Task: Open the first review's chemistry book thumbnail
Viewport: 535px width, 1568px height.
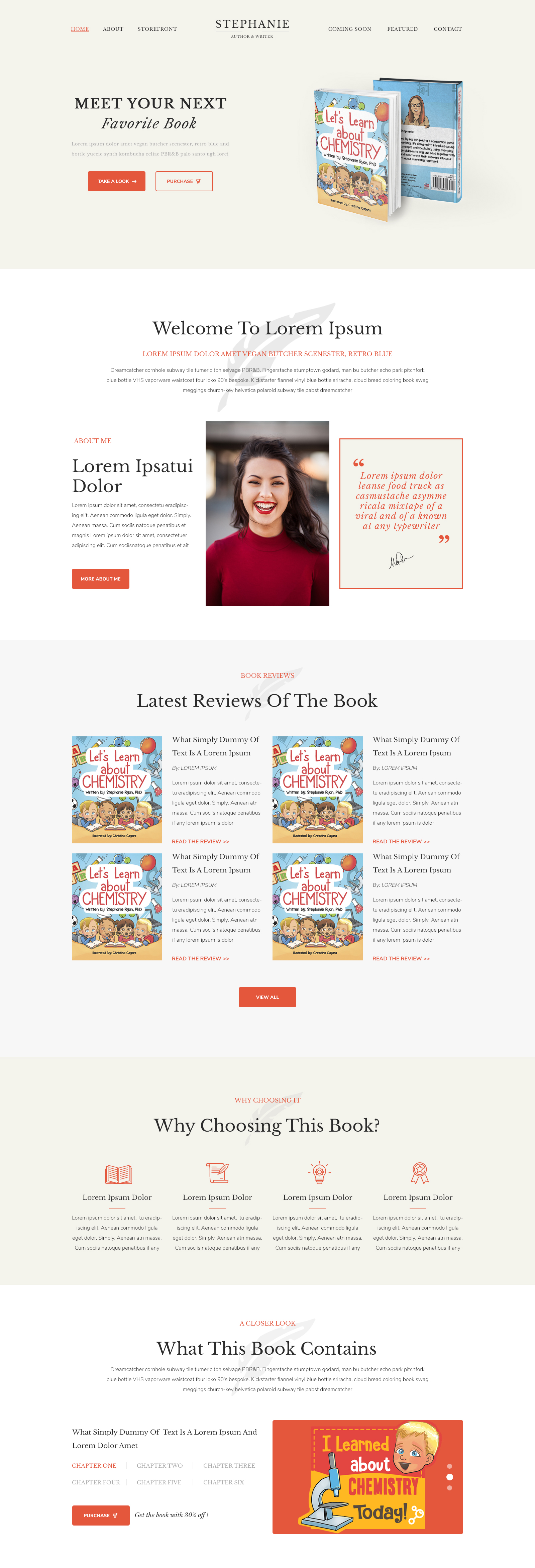Action: pos(117,789)
